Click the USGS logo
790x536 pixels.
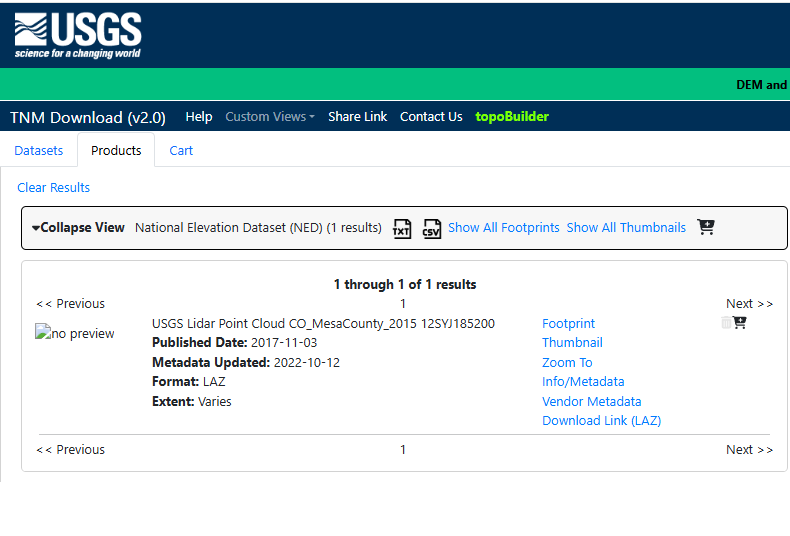tap(77, 35)
